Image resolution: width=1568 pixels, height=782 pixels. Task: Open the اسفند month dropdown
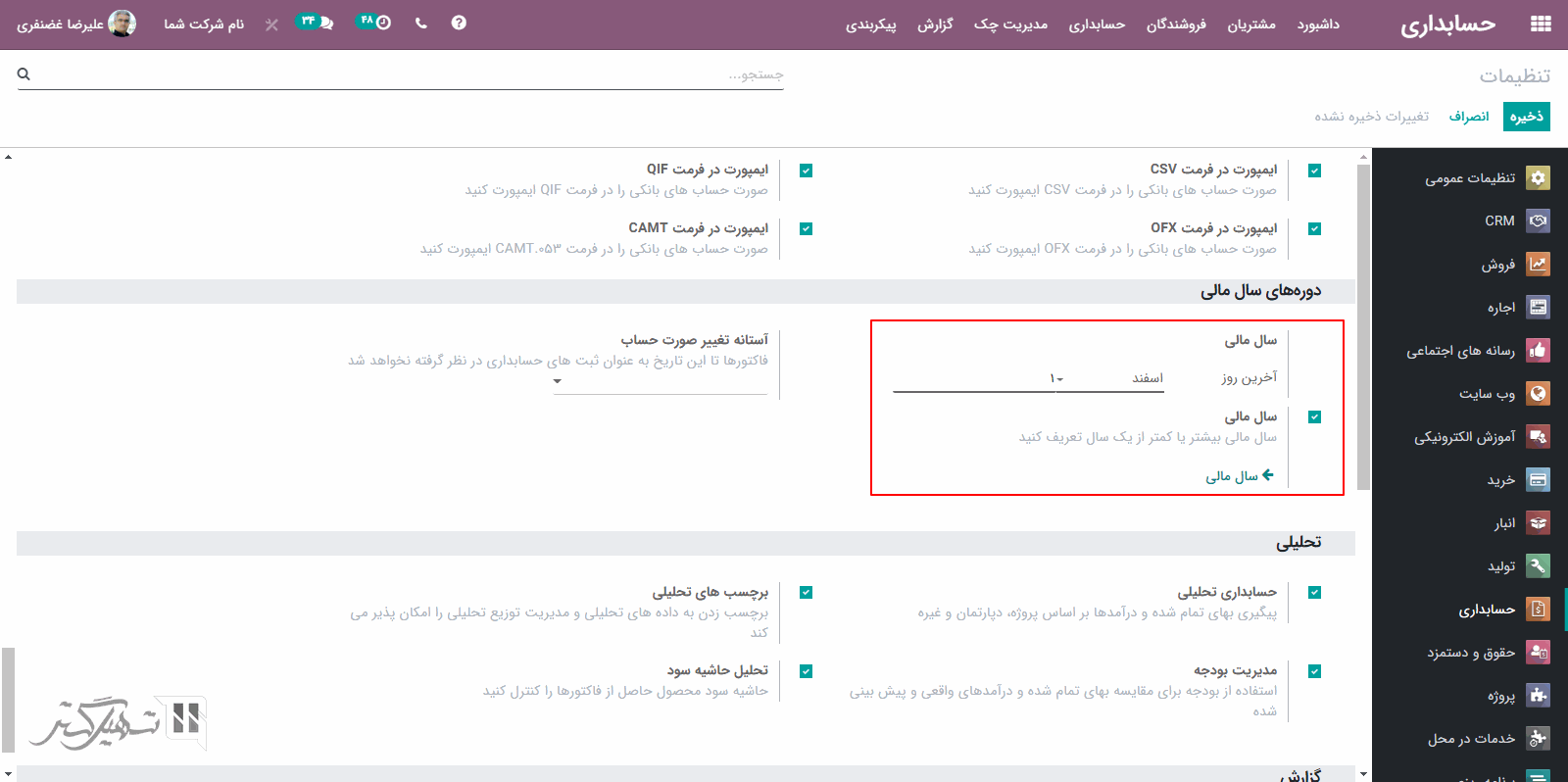tap(1112, 378)
